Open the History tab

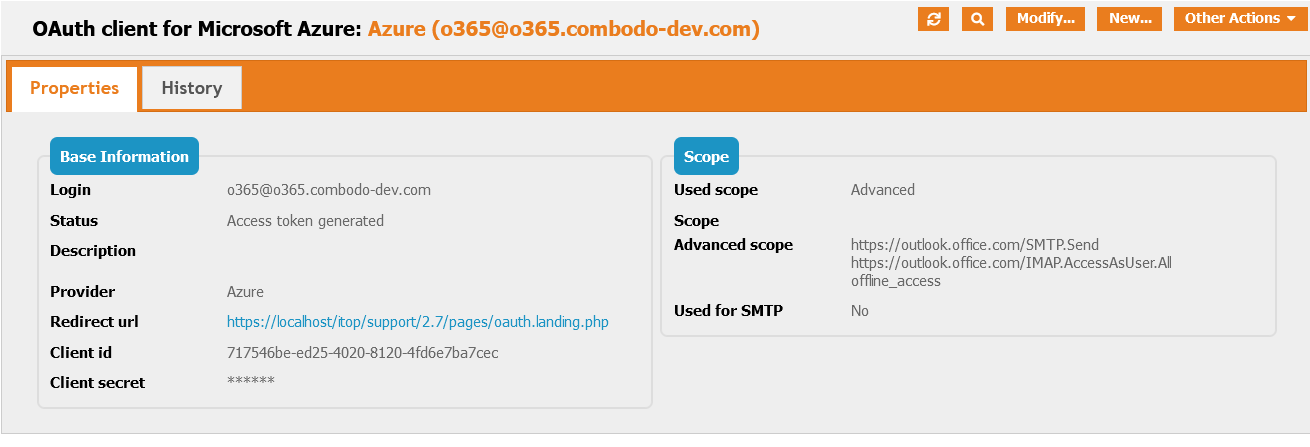tap(191, 88)
